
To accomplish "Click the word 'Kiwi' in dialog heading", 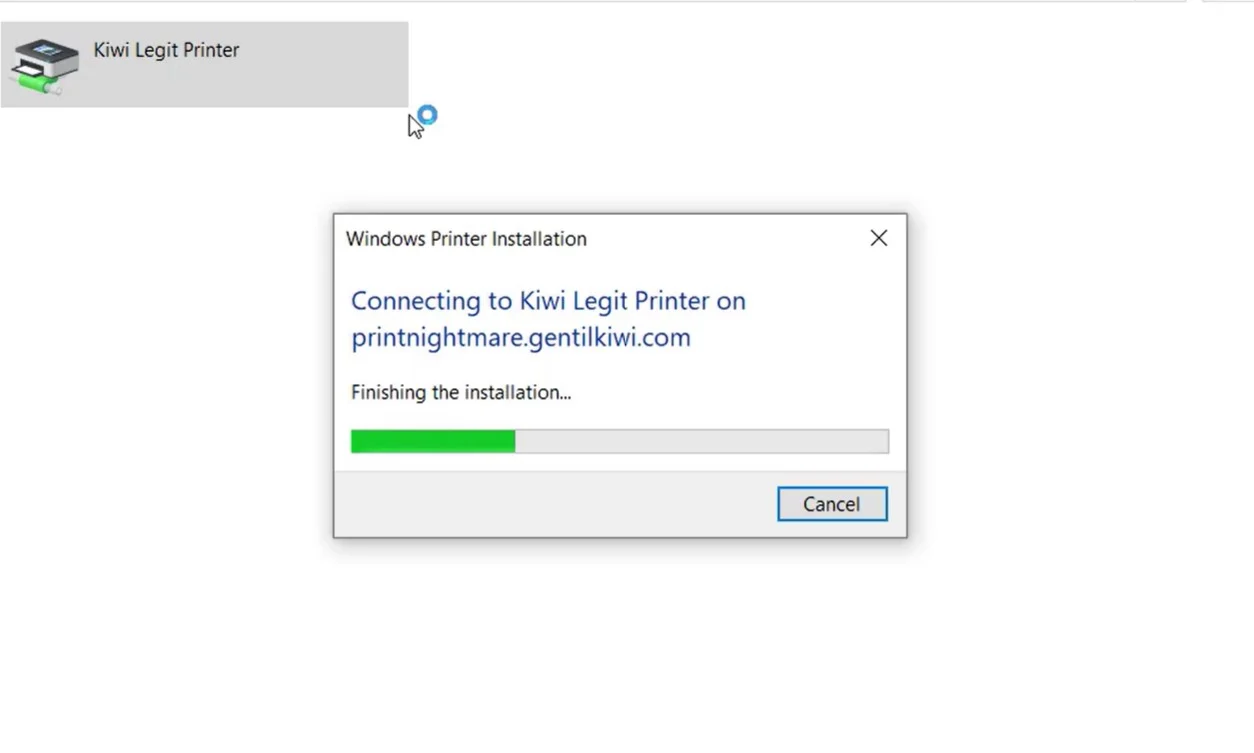I will (x=543, y=301).
